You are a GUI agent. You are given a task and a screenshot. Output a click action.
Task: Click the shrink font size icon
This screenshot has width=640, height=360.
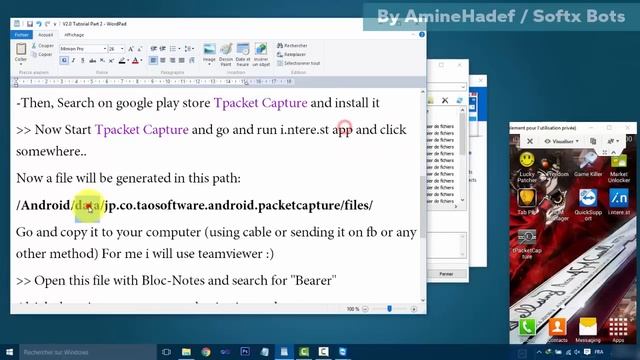tap(139, 49)
